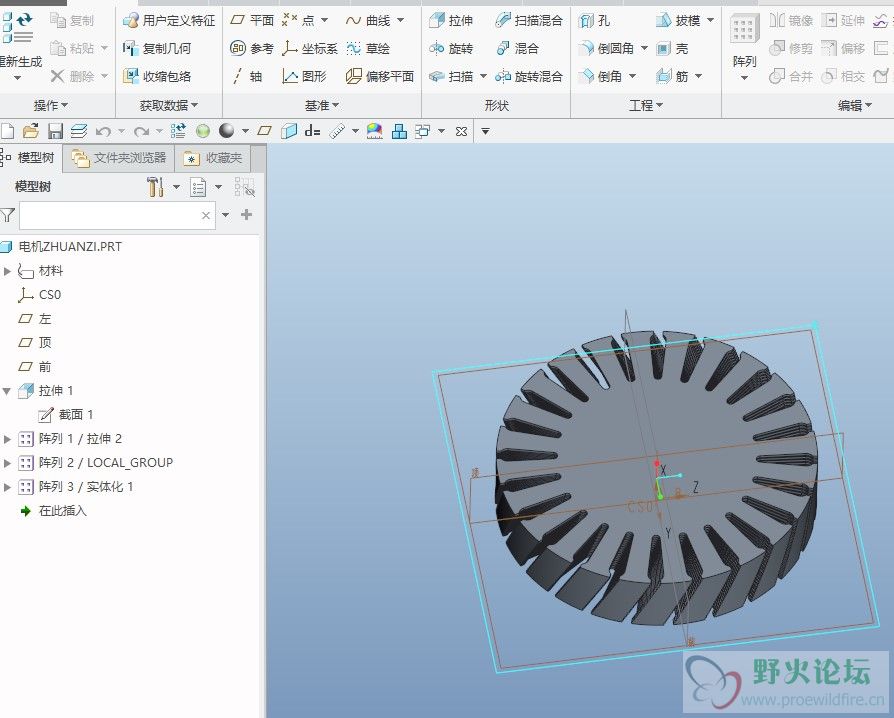This screenshot has height=718, width=894.
Task: Click the Offset Plane (偏移平面) tool
Action: pyautogui.click(x=380, y=76)
